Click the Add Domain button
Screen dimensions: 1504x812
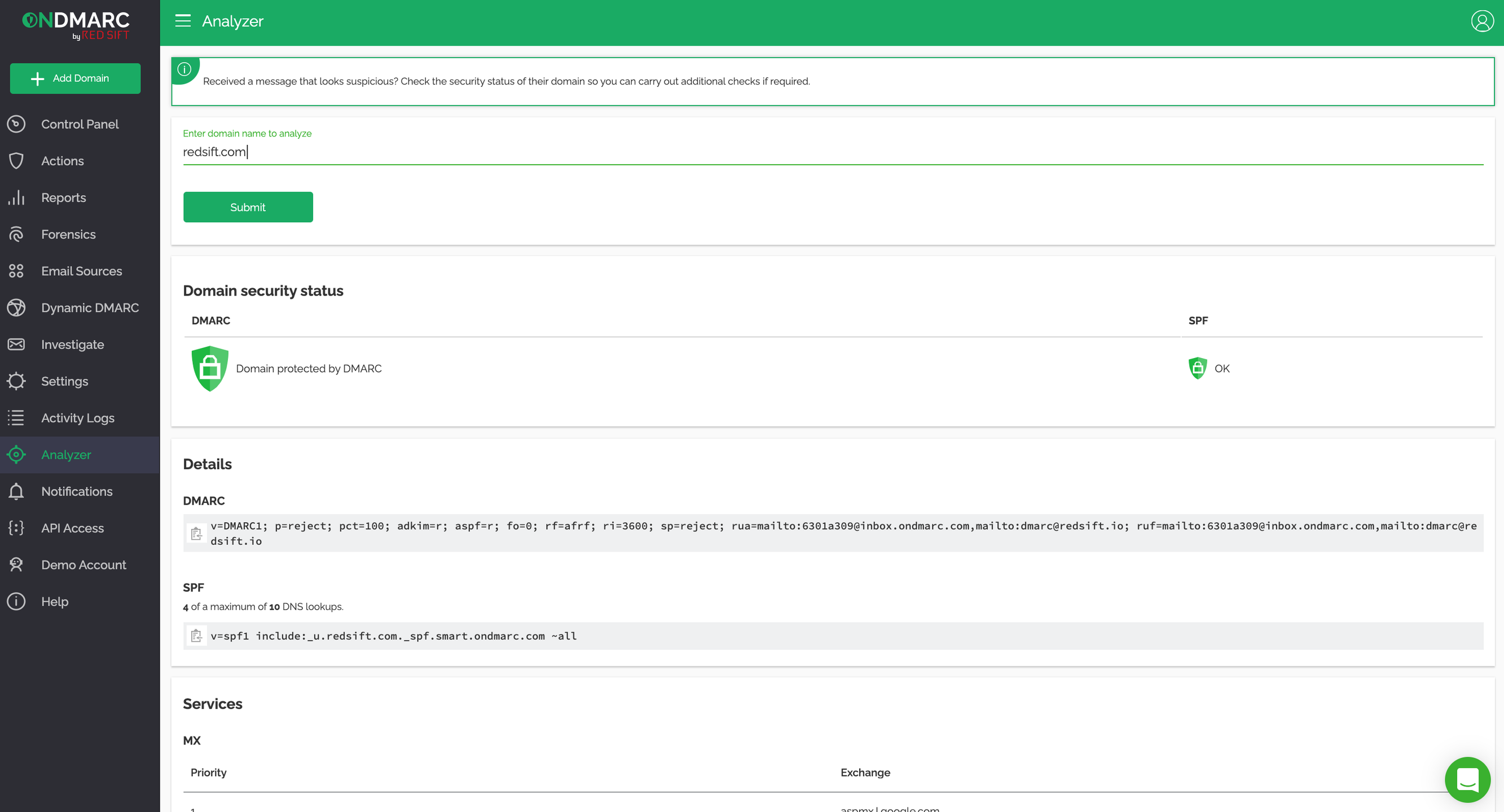76,78
